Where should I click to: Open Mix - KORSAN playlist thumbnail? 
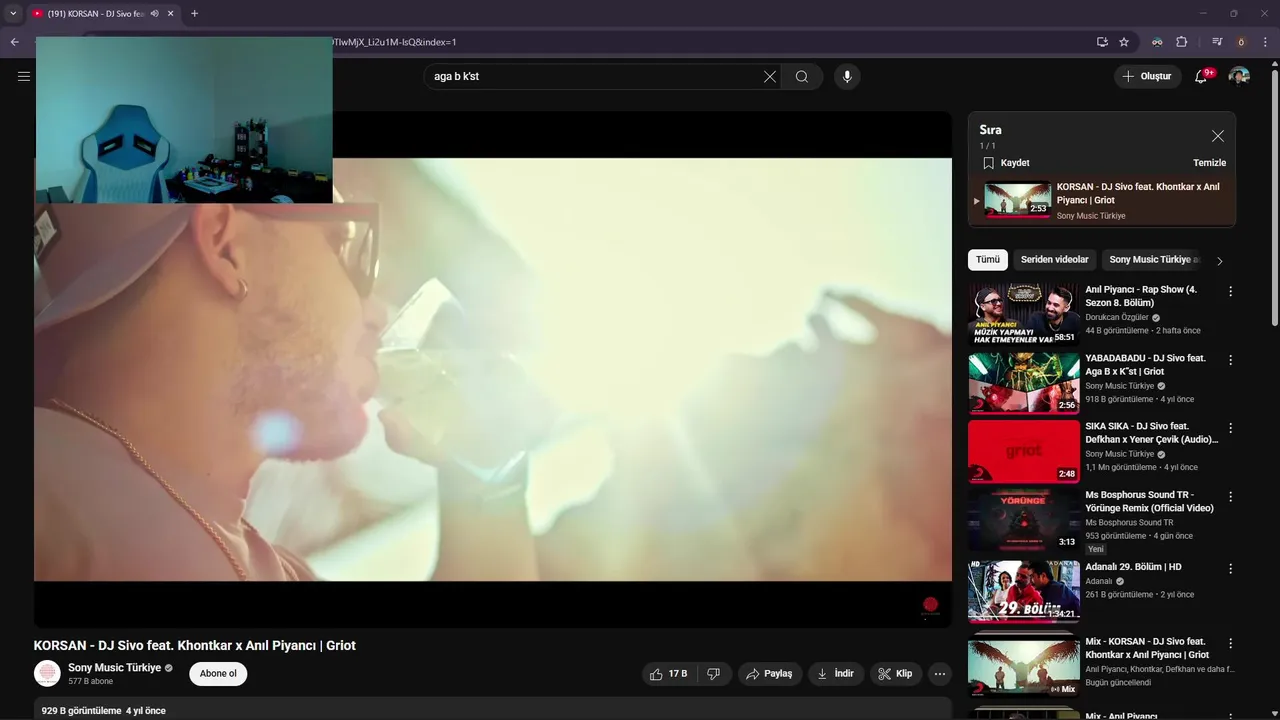[x=1024, y=666]
